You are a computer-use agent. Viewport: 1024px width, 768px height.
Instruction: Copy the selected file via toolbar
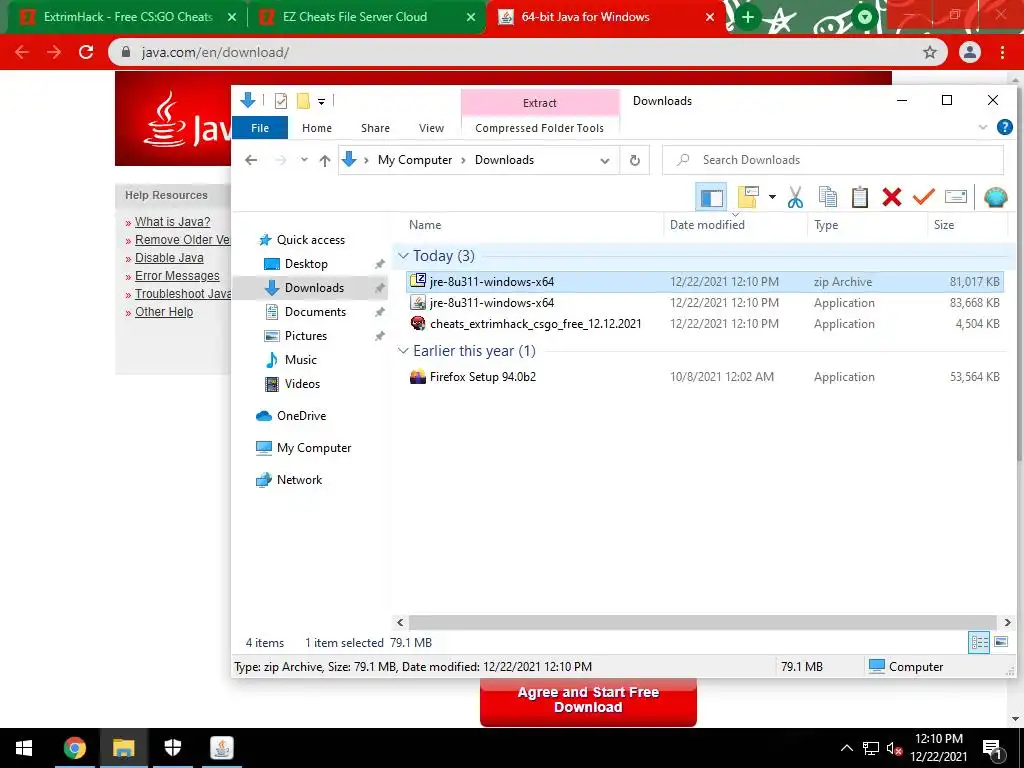(827, 197)
